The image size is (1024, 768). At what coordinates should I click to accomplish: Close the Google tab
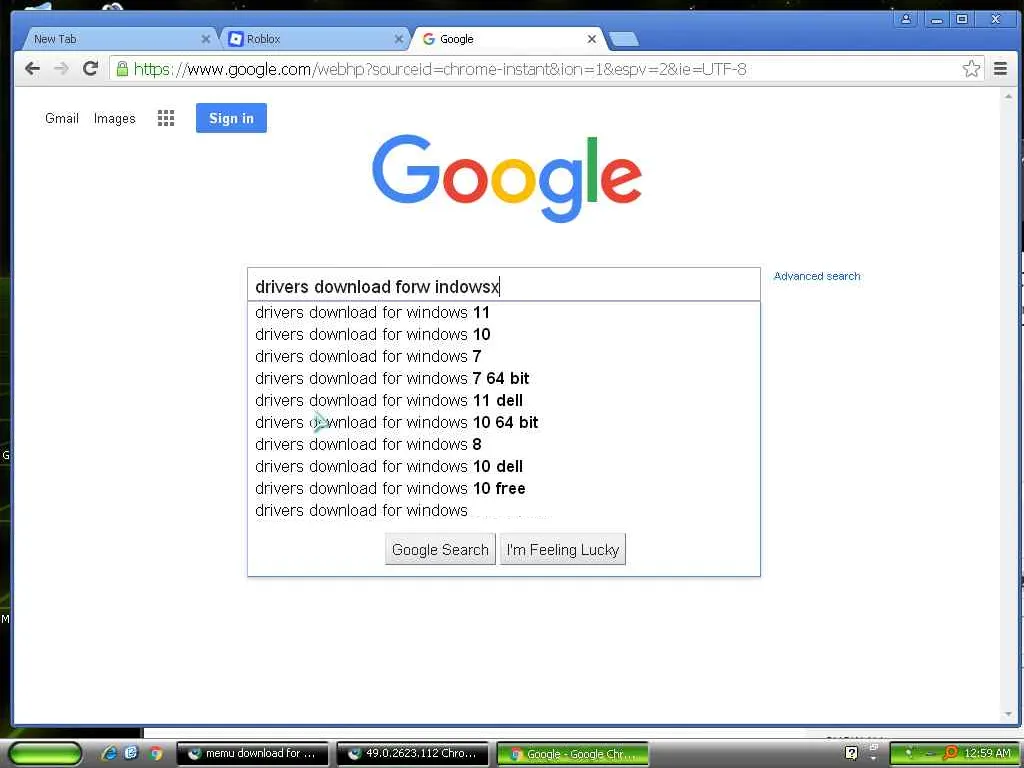[592, 39]
